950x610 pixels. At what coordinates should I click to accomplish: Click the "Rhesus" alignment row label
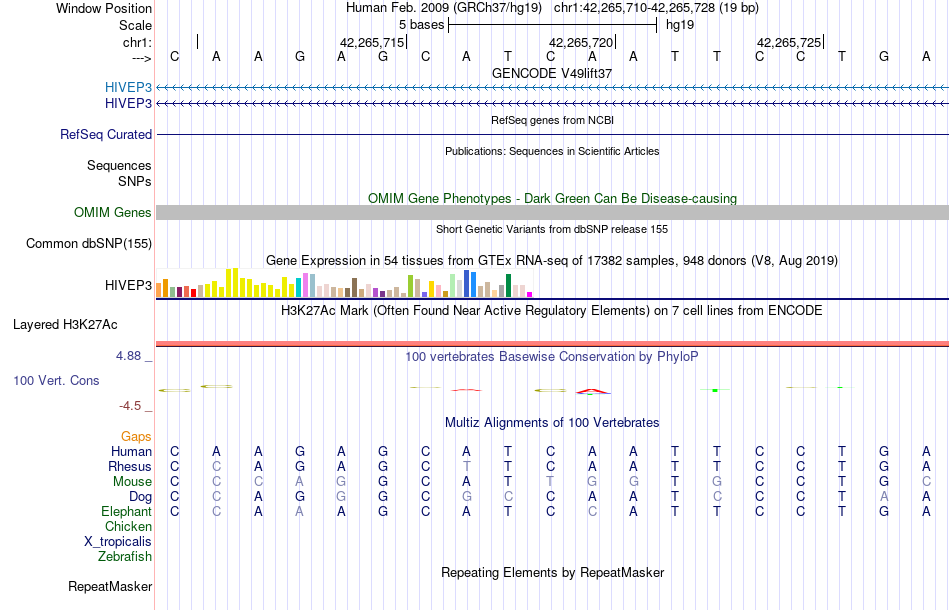pyautogui.click(x=130, y=466)
